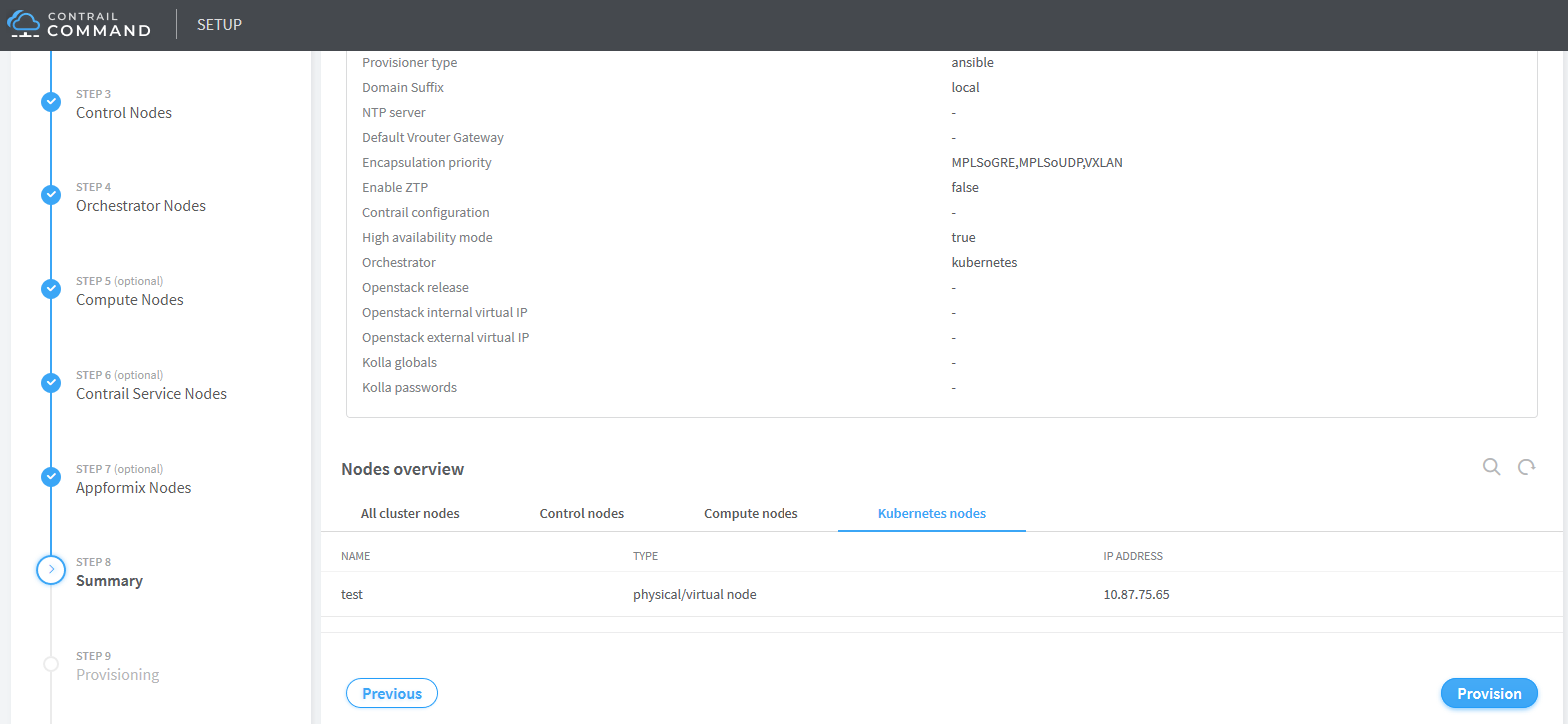Click the Step 4 Orchestrator Nodes checkmark icon

click(51, 195)
